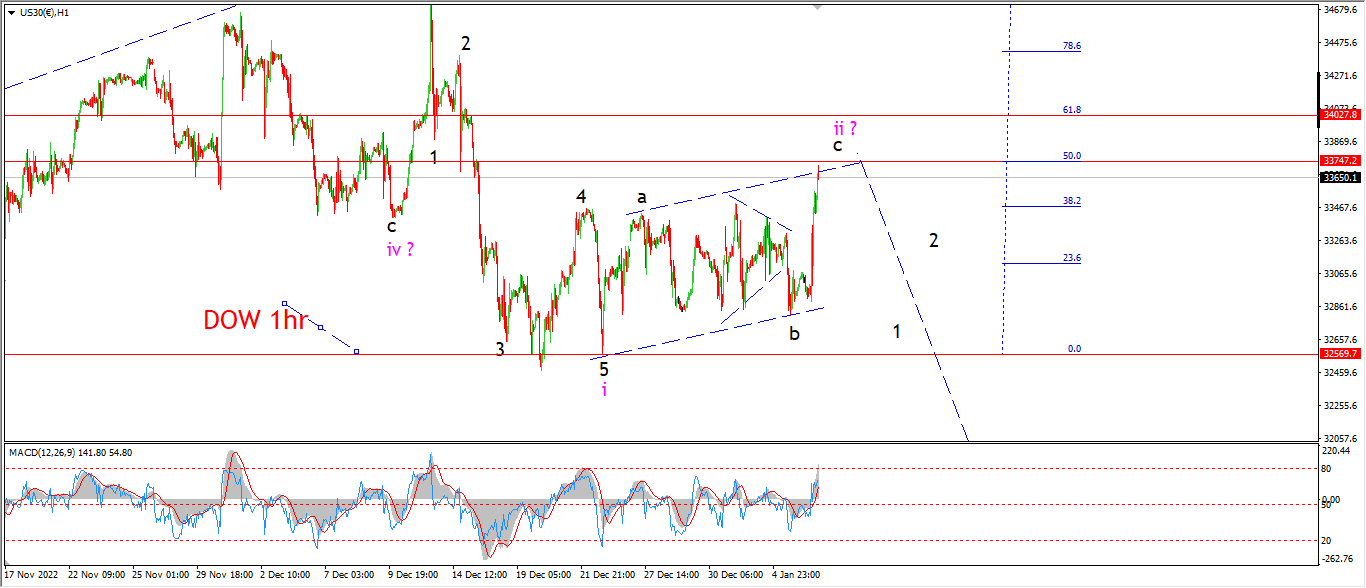Click the red 34027.8 price tag
Viewport: 1366px width, 588px height.
[x=1338, y=116]
